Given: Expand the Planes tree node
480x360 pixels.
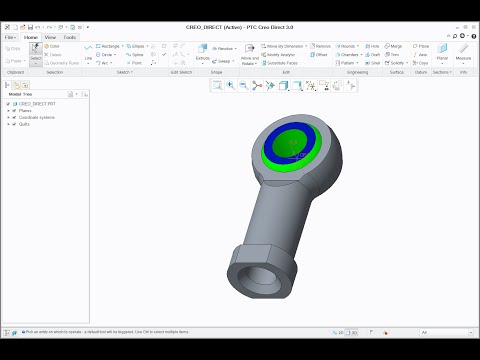Looking at the screenshot, I should [8, 111].
